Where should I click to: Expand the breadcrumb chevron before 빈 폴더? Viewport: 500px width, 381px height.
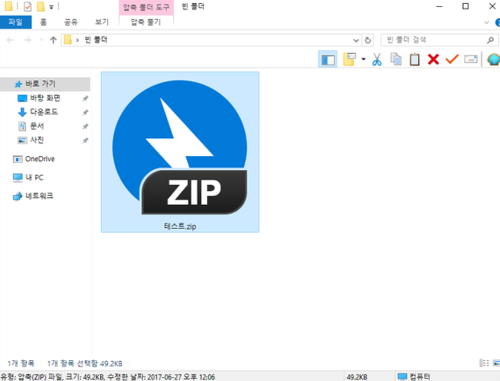click(x=77, y=40)
